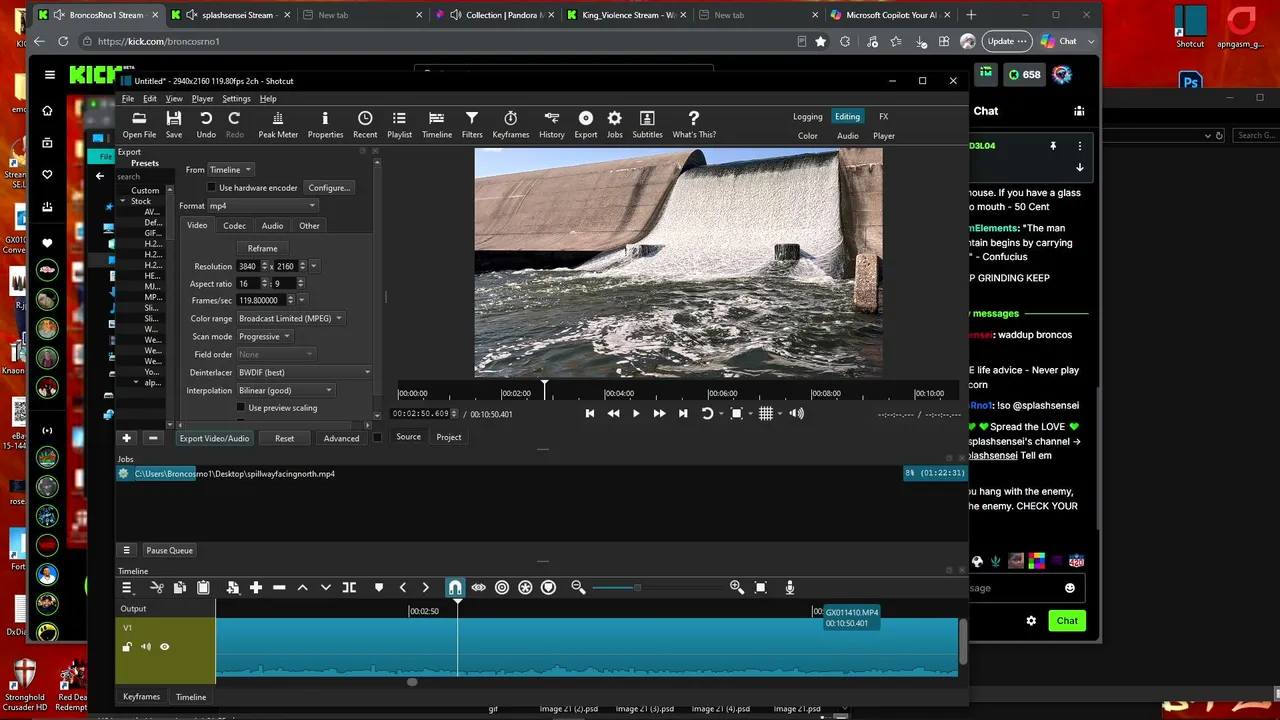
Task: Click the timeline cut (scissors) icon
Action: (157, 588)
